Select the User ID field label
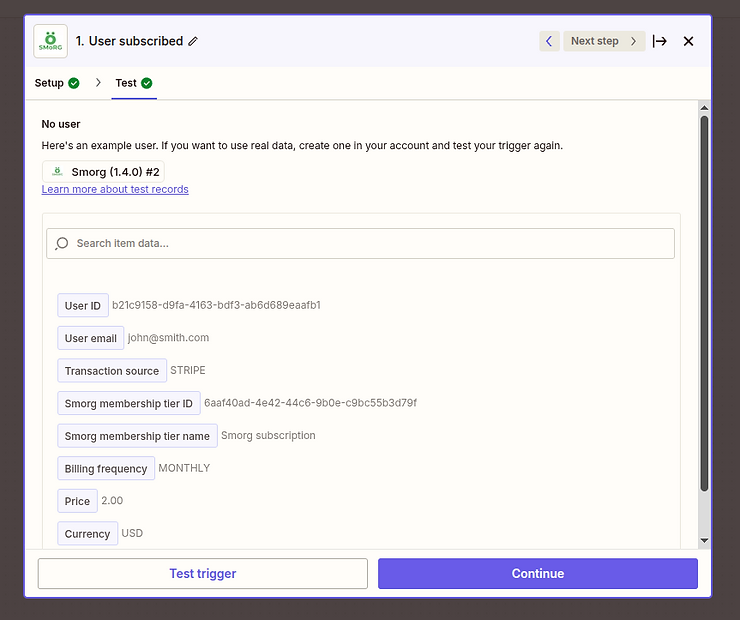Viewport: 740px width, 620px height. pyautogui.click(x=82, y=306)
